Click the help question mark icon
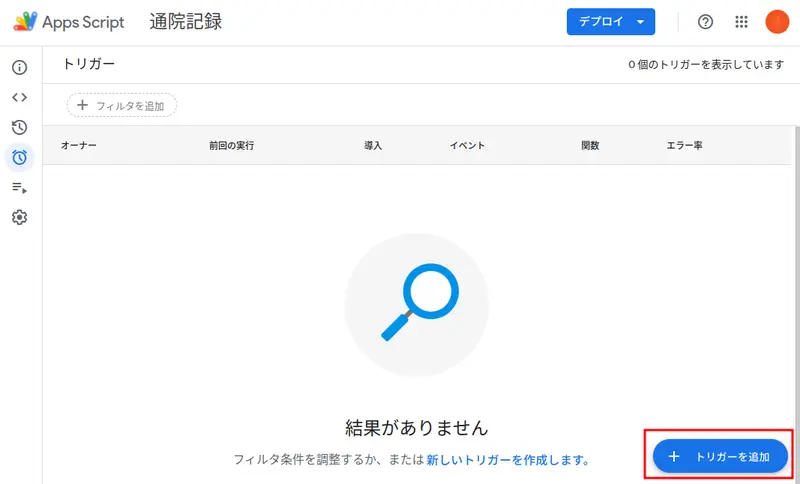The image size is (800, 484). pyautogui.click(x=705, y=22)
